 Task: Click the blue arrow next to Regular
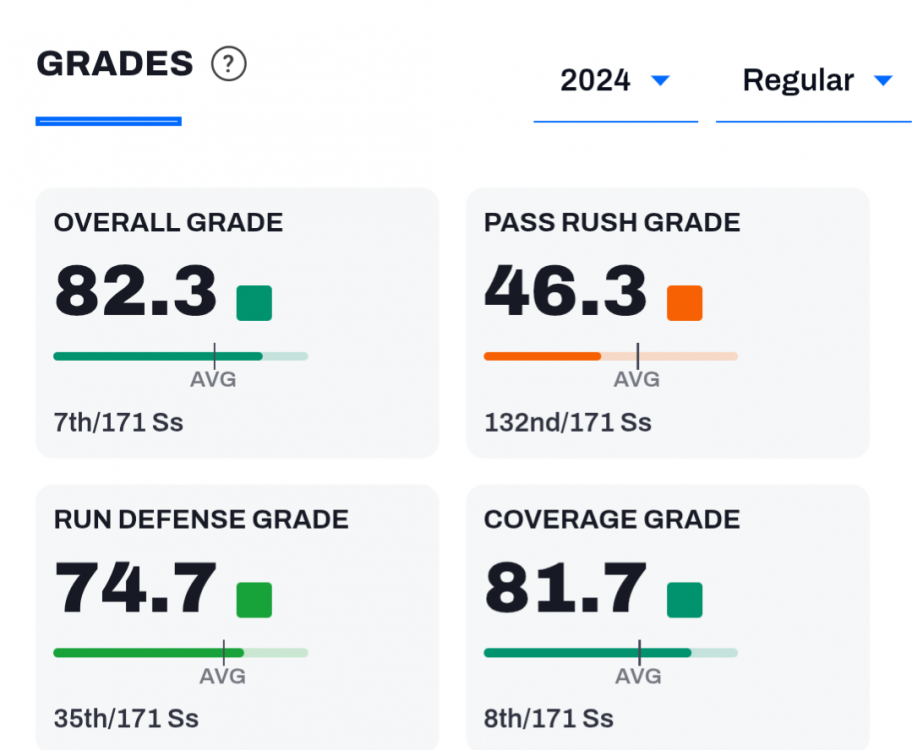coord(882,81)
